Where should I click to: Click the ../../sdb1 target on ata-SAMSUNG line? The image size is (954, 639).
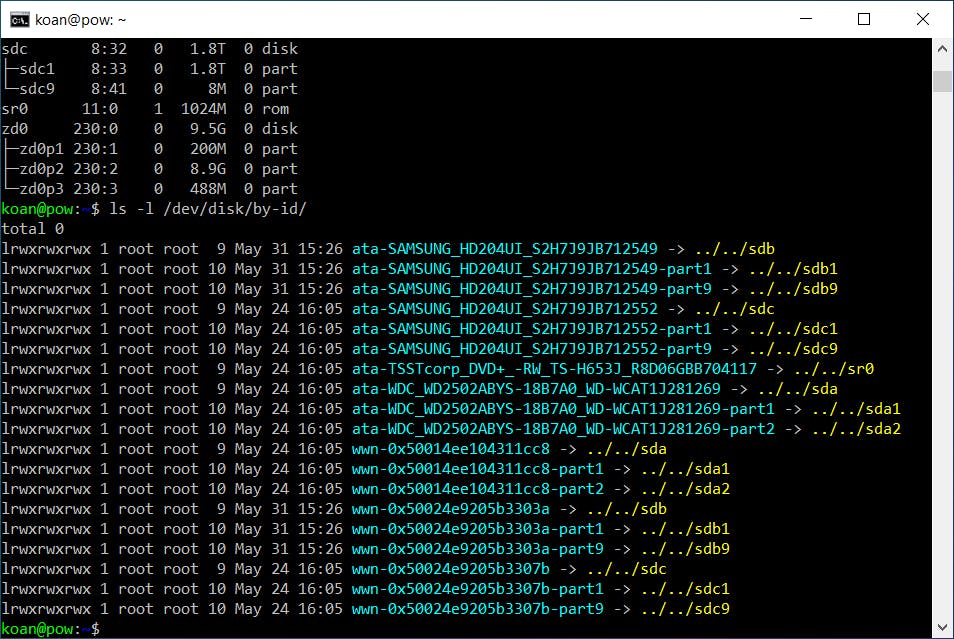pos(793,269)
